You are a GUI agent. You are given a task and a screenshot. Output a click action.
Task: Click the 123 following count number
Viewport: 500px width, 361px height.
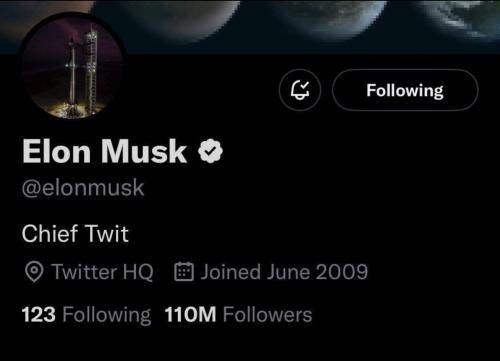pos(38,314)
